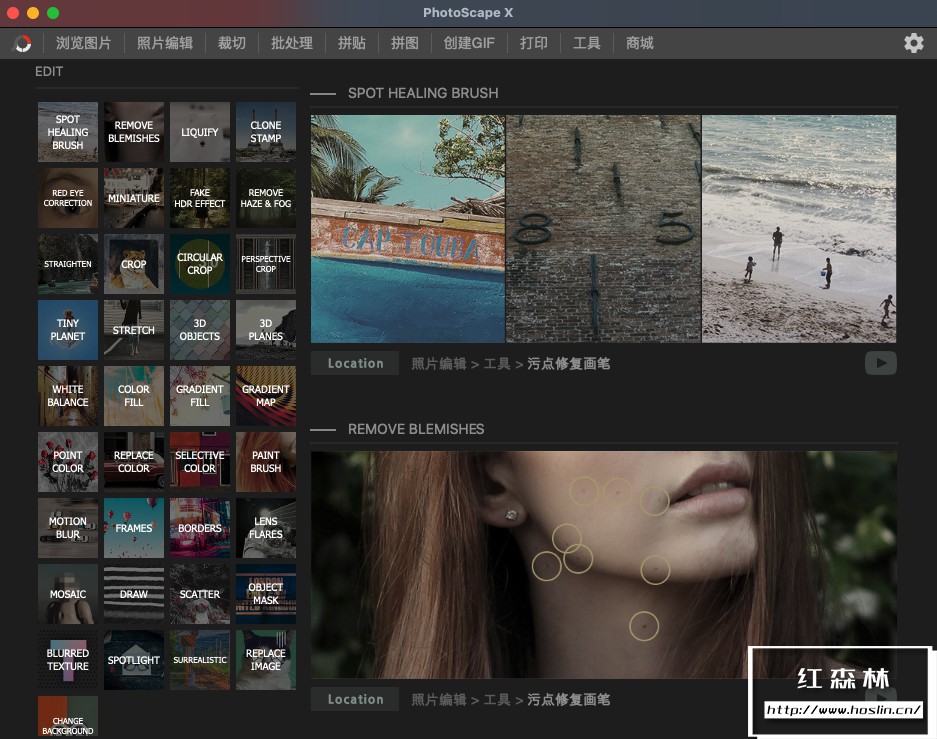Viewport: 937px width, 739px height.
Task: Click the EDIT panel label
Action: point(48,72)
